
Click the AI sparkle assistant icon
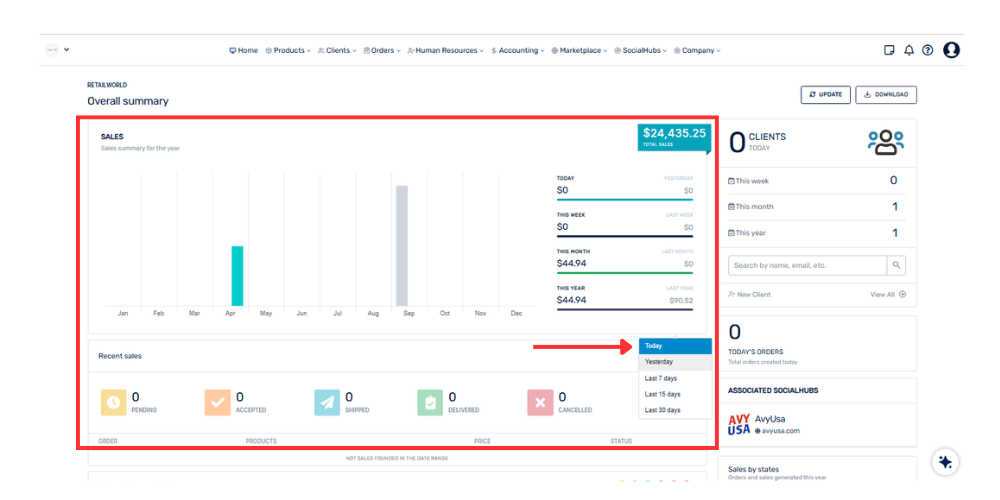(x=945, y=462)
